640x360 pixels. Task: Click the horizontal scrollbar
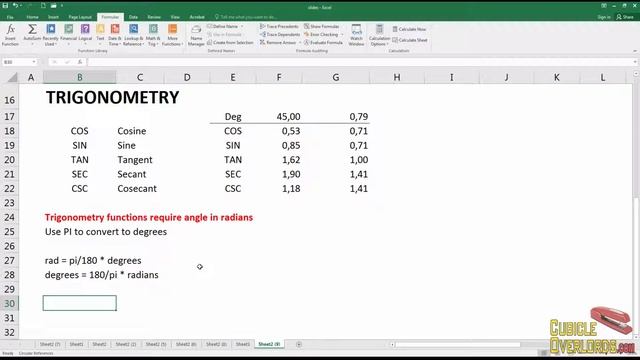[457, 344]
